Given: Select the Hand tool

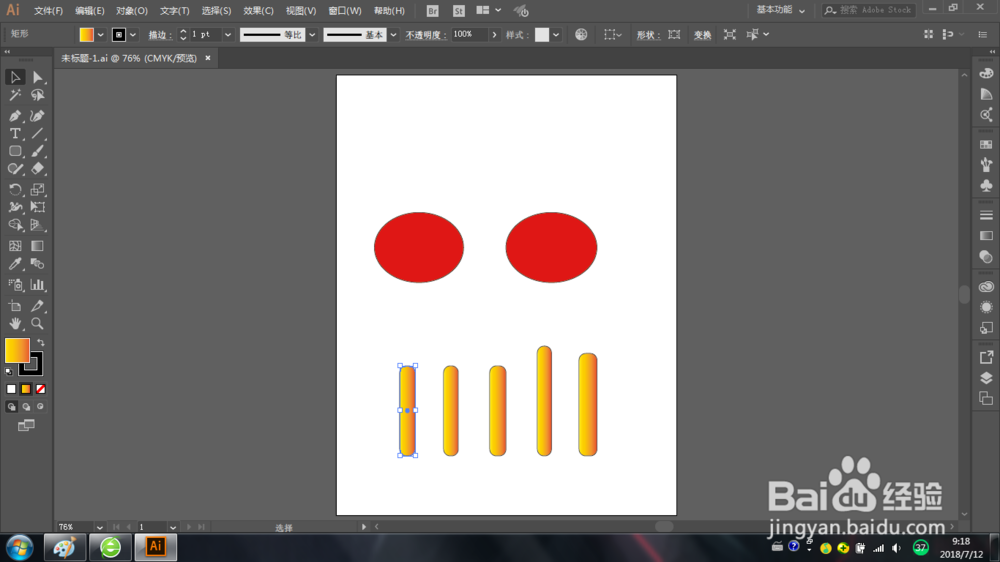Looking at the screenshot, I should tap(15, 324).
